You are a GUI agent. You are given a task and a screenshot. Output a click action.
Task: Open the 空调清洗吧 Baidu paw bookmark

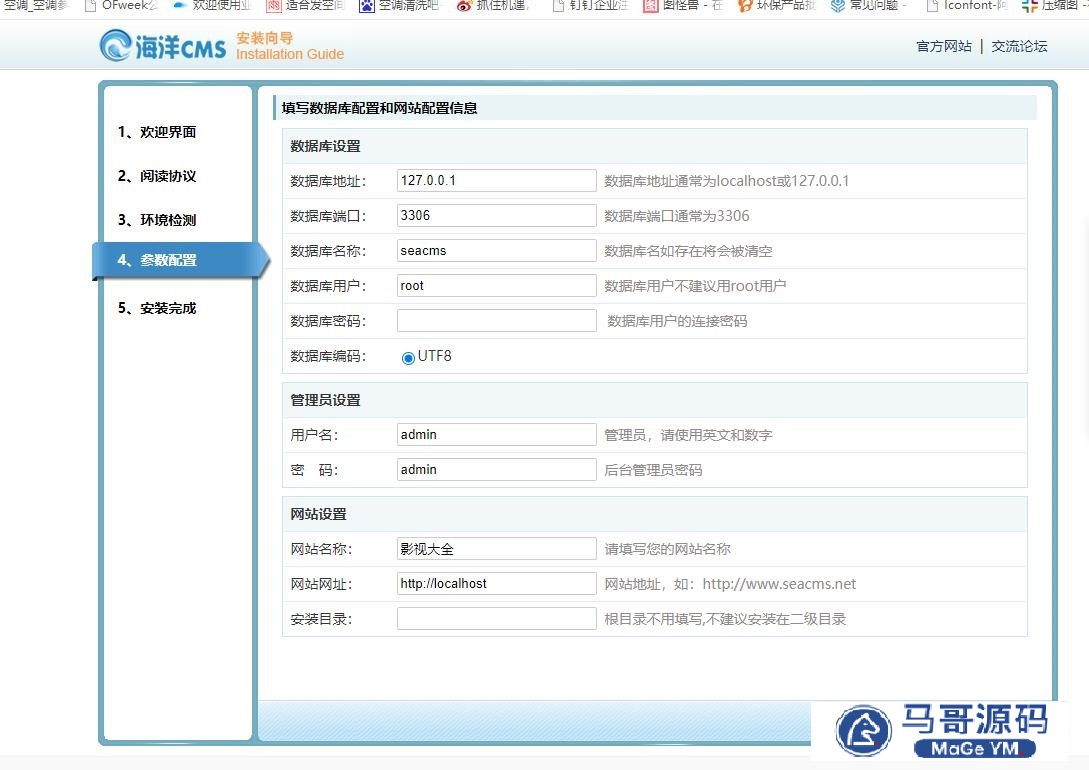tap(399, 6)
